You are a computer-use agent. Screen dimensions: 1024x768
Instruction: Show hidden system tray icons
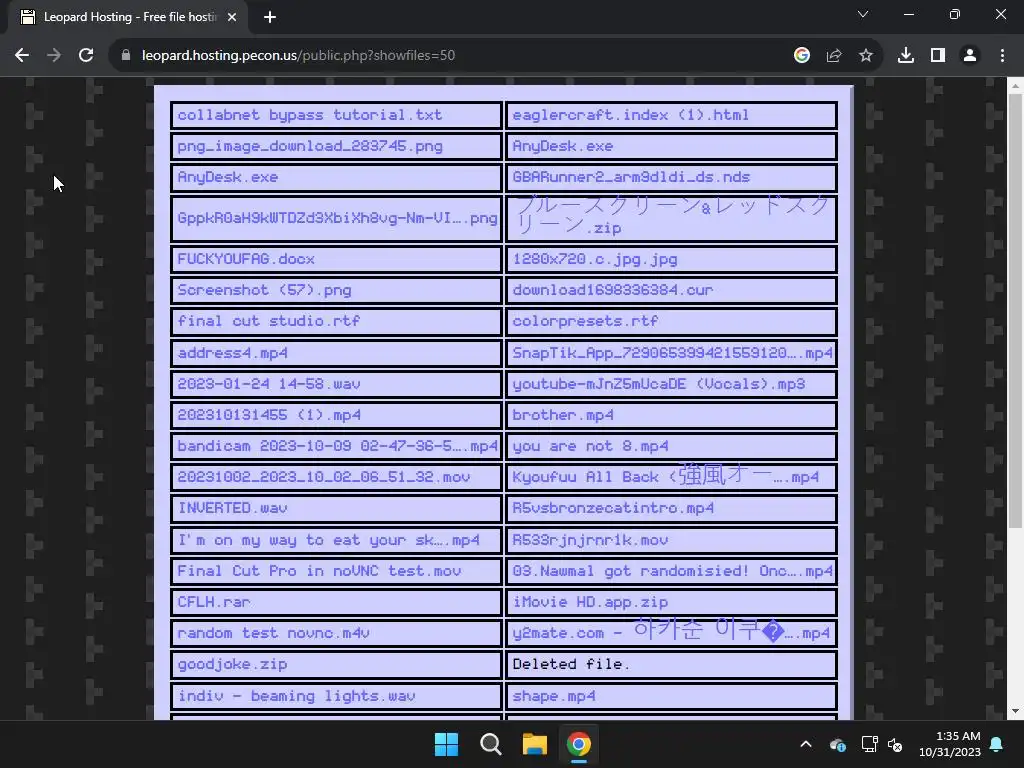tap(806, 744)
